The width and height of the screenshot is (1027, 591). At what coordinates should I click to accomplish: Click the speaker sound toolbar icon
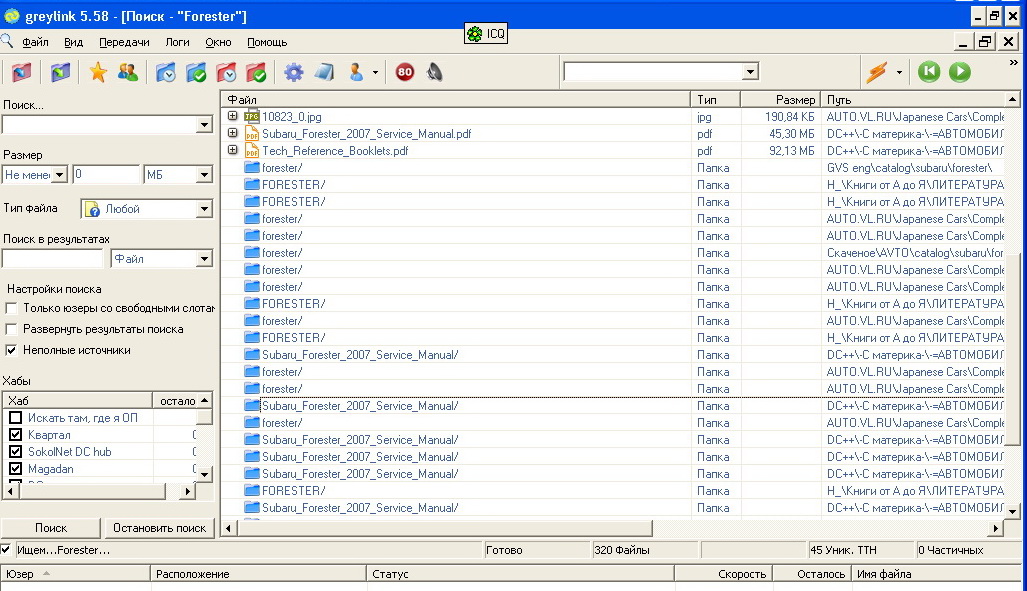[434, 72]
